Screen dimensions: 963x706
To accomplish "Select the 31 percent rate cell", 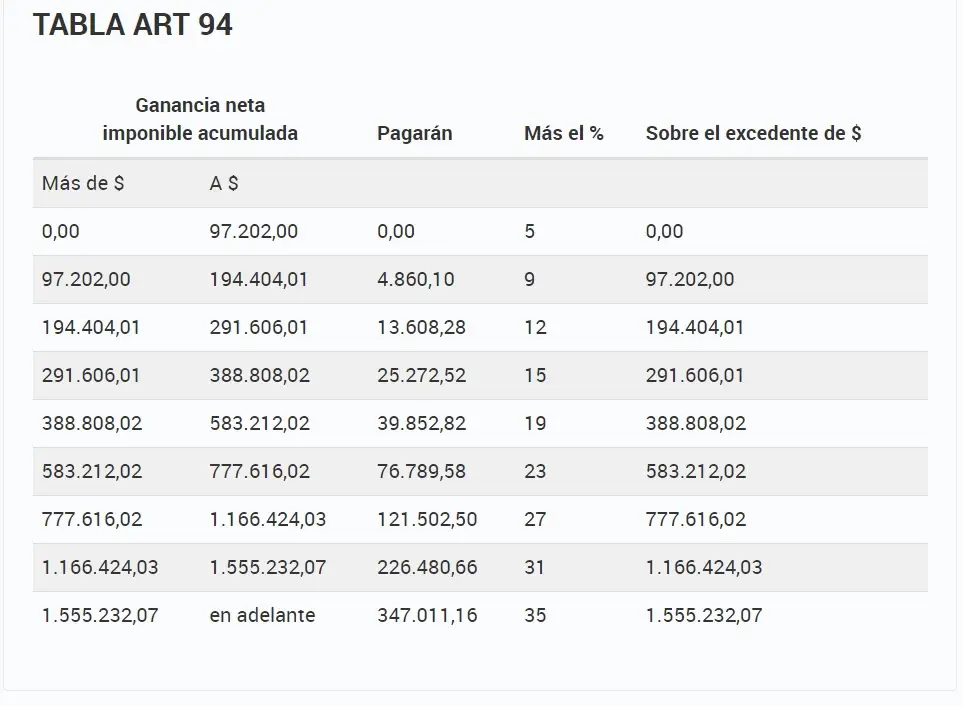I will (x=534, y=567).
